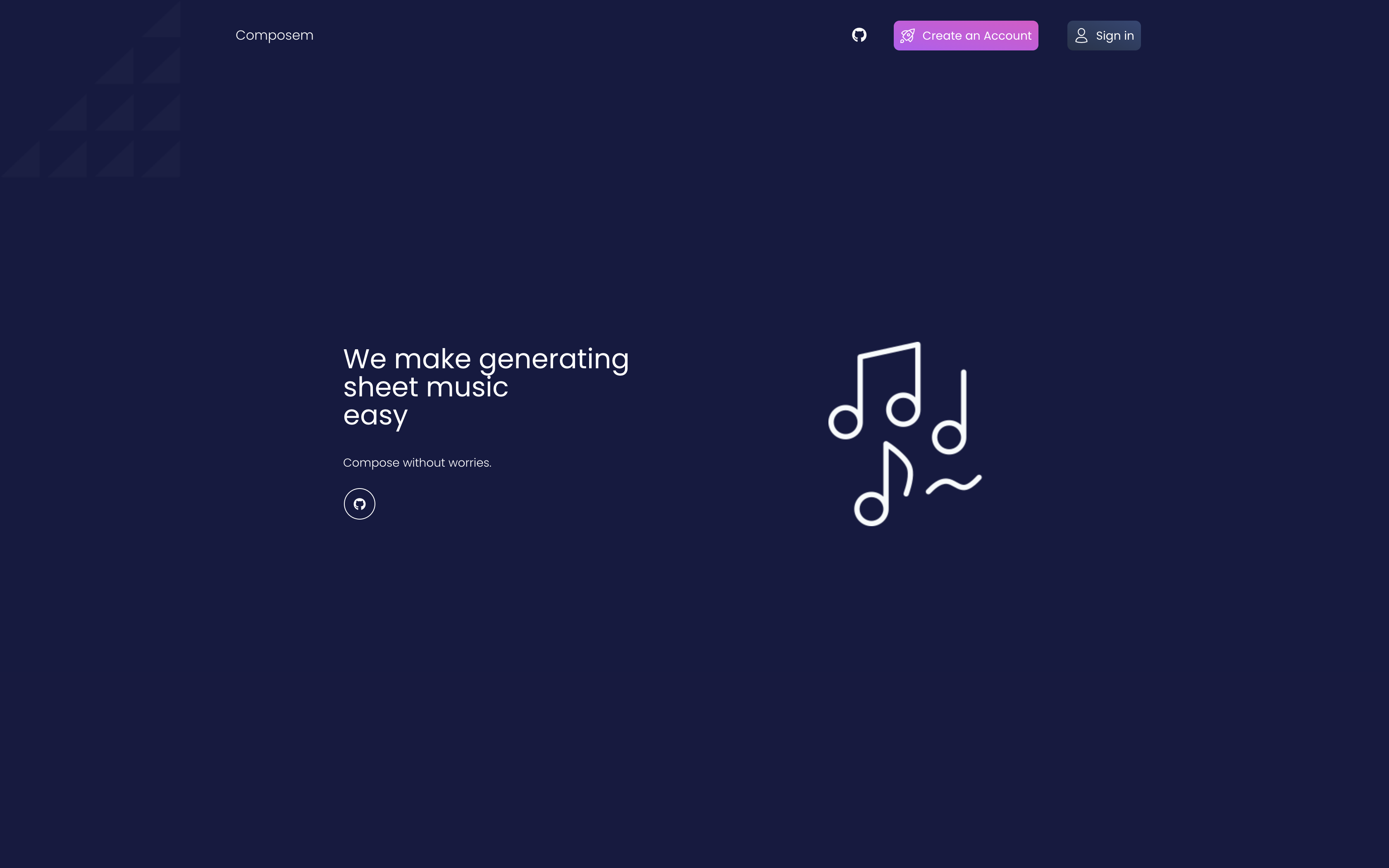The image size is (1389, 868).
Task: Go home via the Composem logo
Action: click(x=274, y=35)
